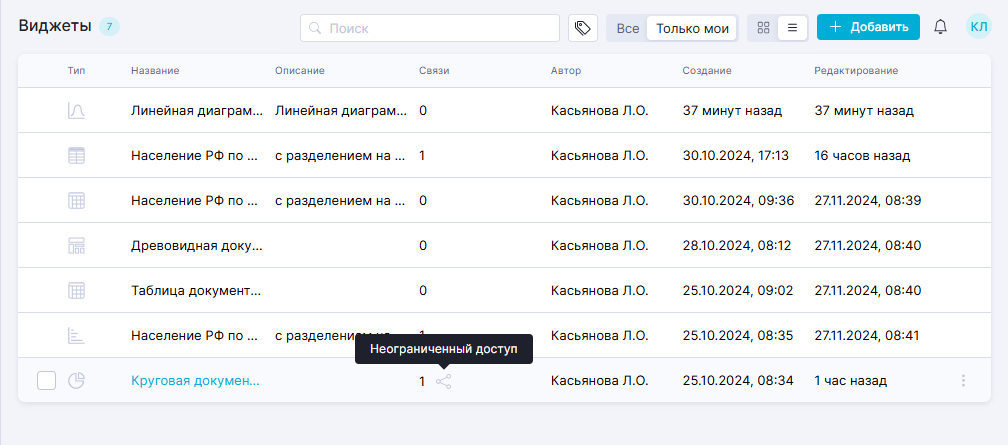Click the bar chart type icon
This screenshot has height=445, width=1008.
pos(76,336)
